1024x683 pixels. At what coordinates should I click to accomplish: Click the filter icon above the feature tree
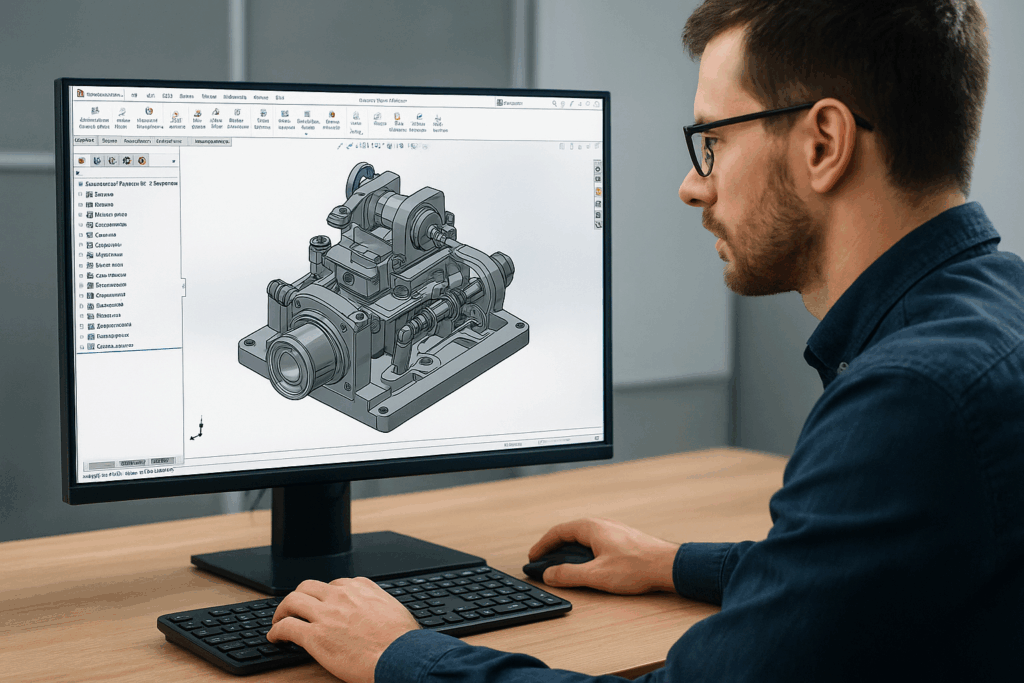coord(78,173)
